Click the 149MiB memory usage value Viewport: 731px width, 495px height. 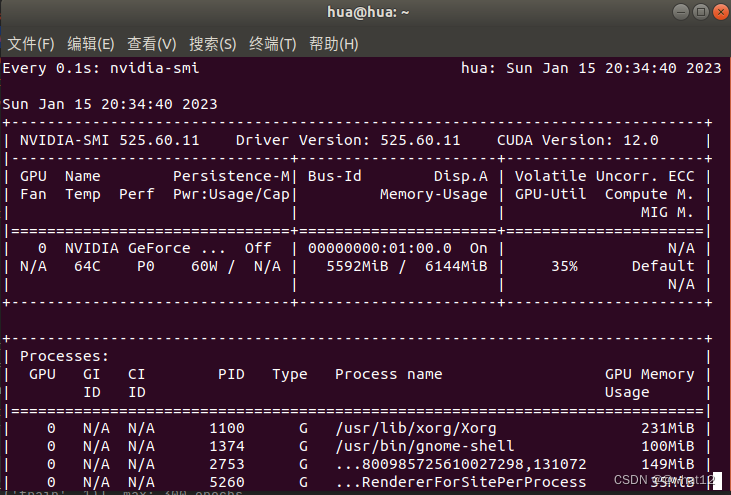point(668,464)
